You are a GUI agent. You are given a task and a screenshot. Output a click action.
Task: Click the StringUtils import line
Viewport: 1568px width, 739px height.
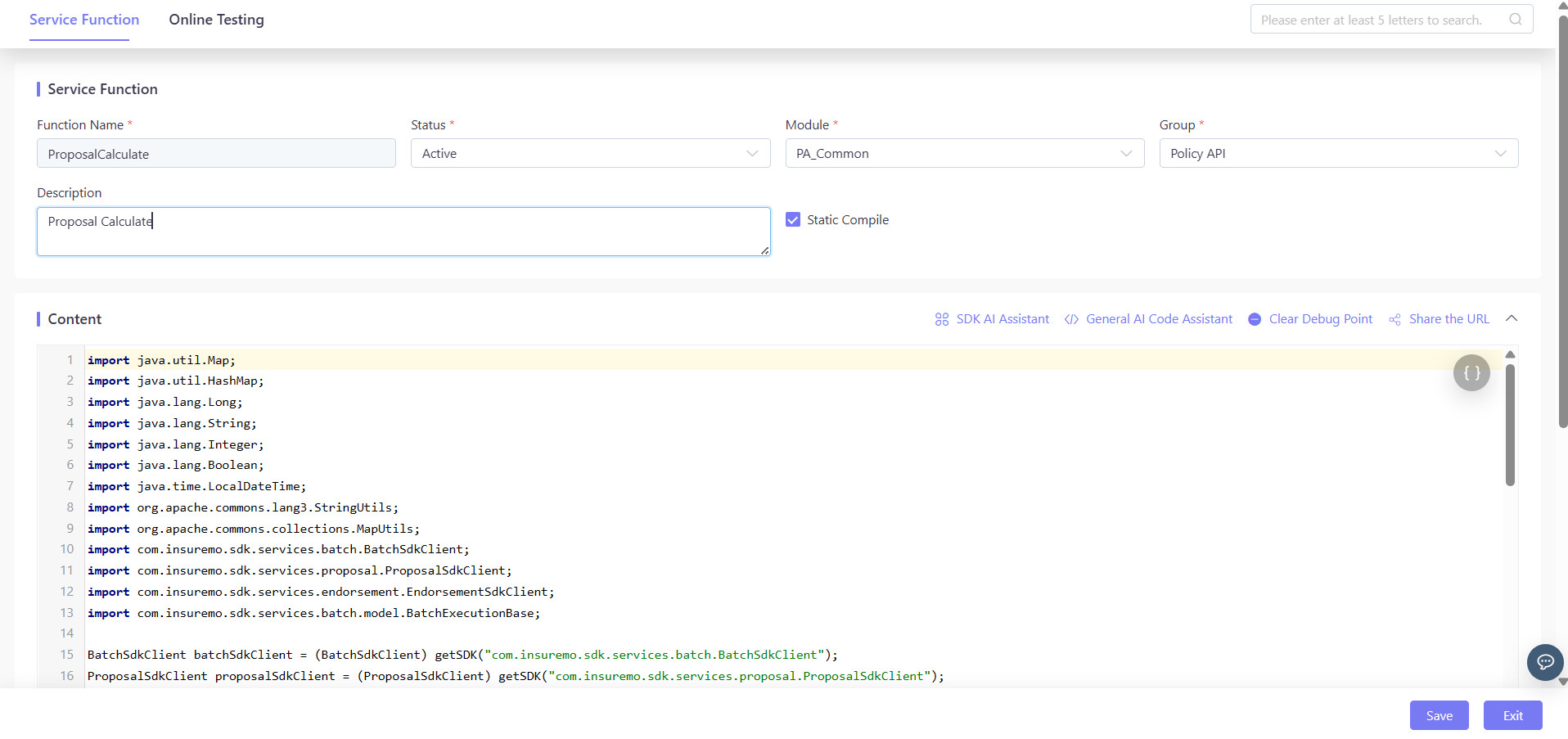[x=243, y=507]
